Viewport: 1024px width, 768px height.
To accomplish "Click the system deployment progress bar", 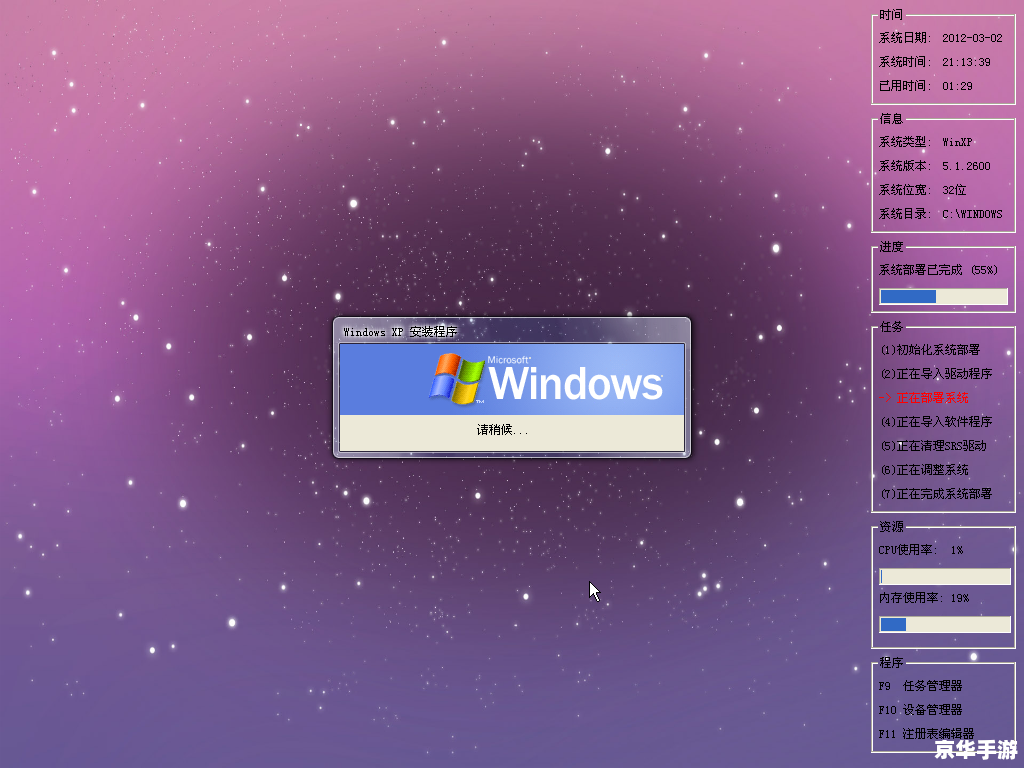I will [x=944, y=296].
